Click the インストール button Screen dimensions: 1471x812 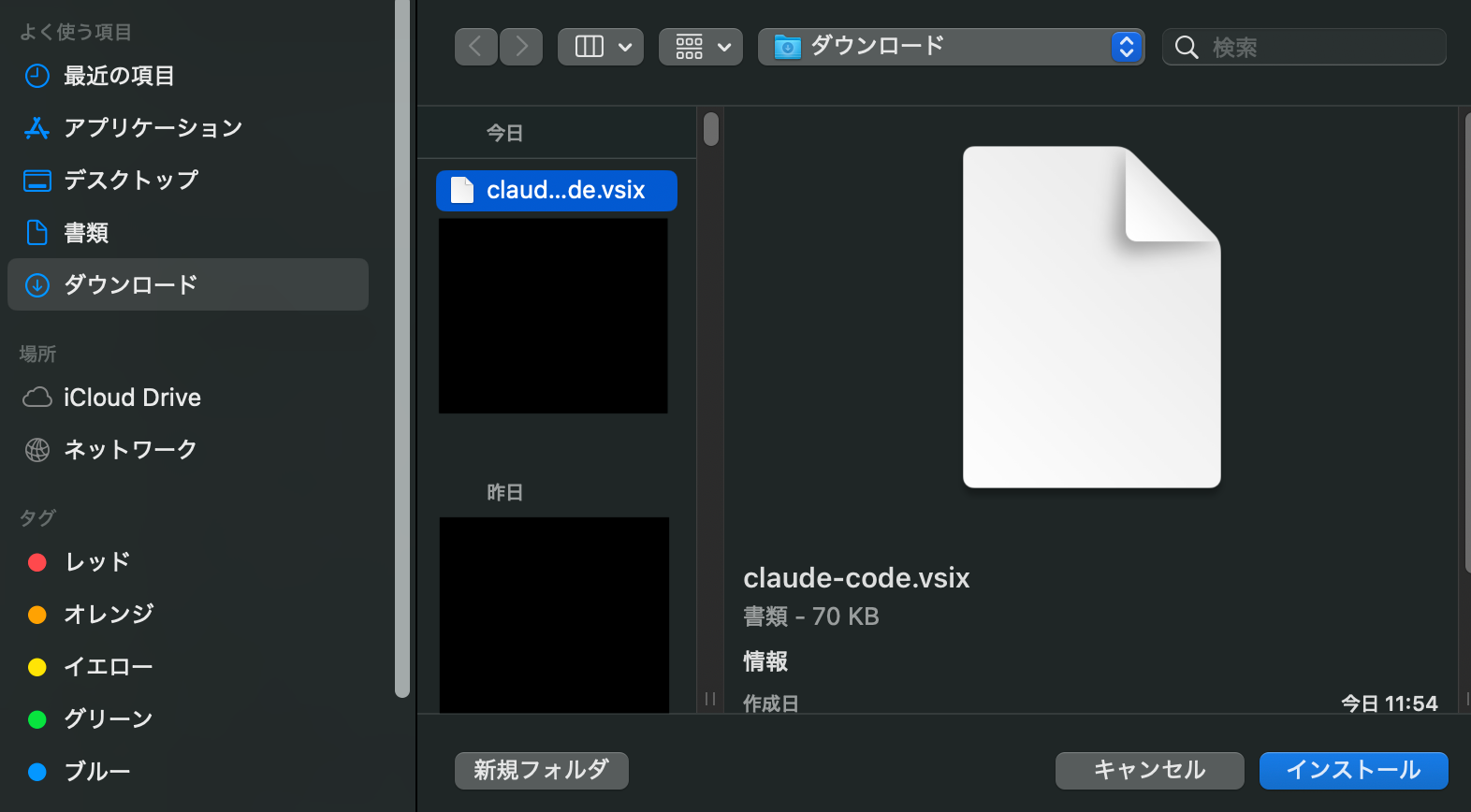pyautogui.click(x=1354, y=770)
